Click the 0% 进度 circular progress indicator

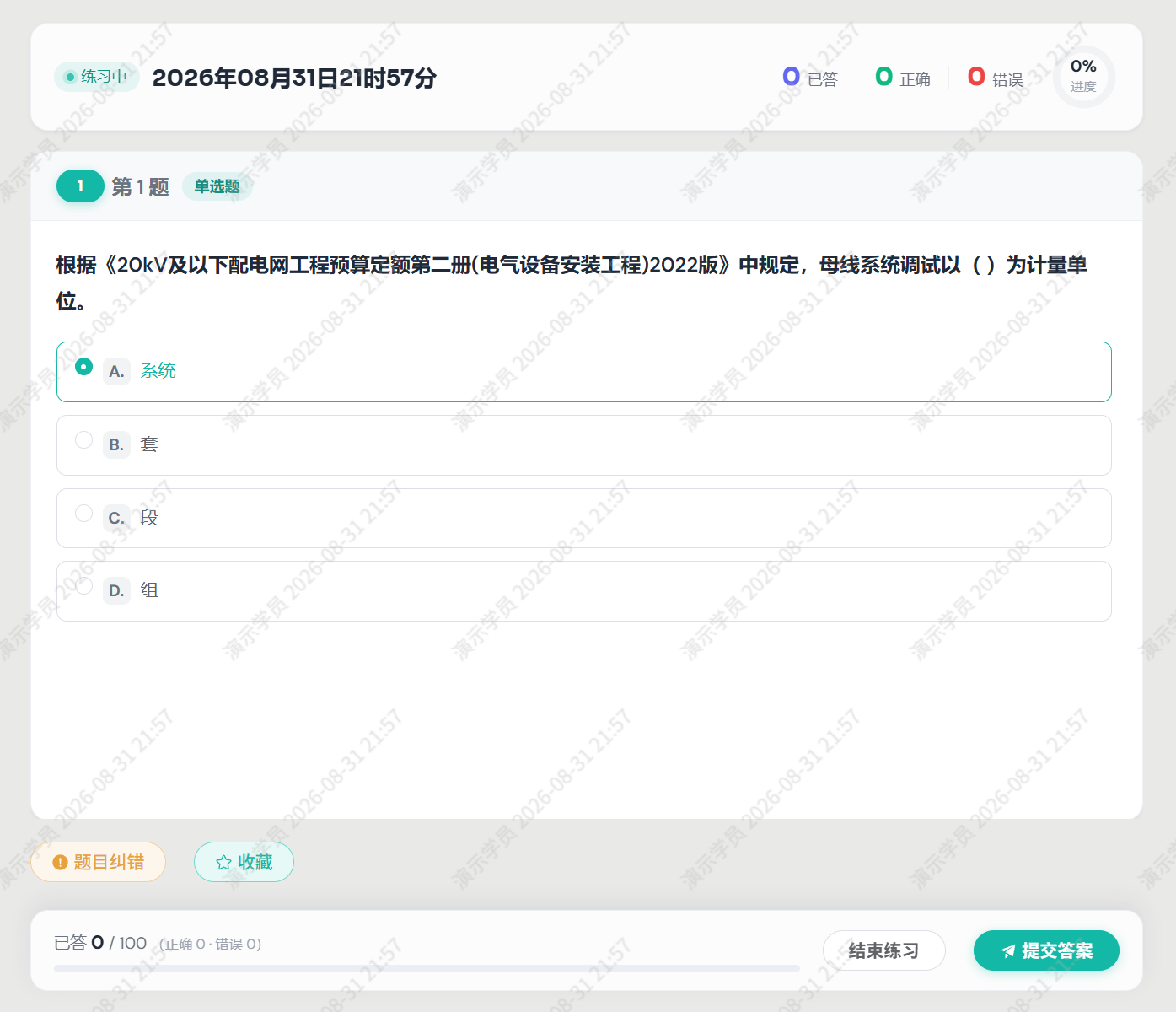[x=1083, y=77]
